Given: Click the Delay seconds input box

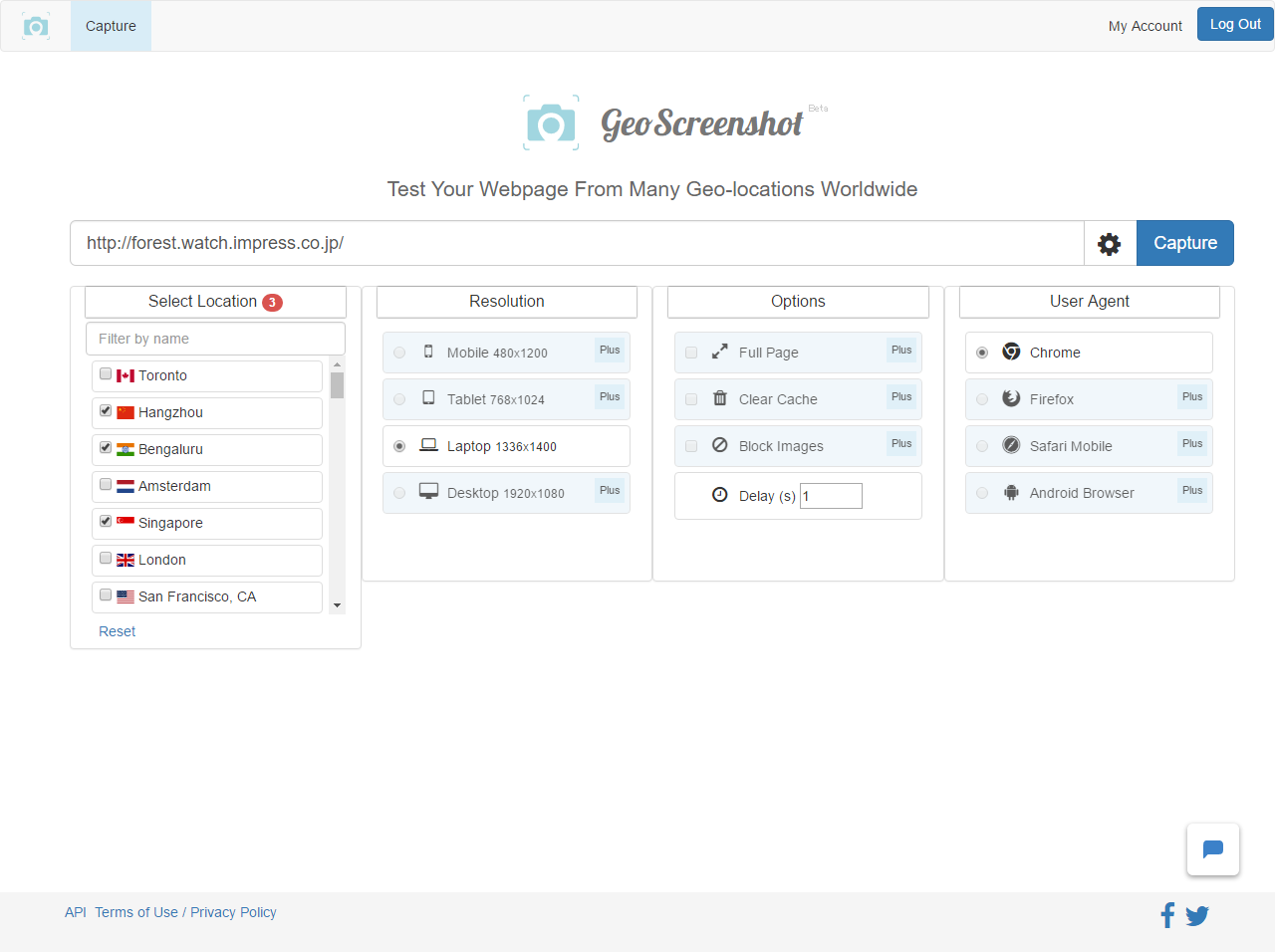Looking at the screenshot, I should (x=831, y=496).
